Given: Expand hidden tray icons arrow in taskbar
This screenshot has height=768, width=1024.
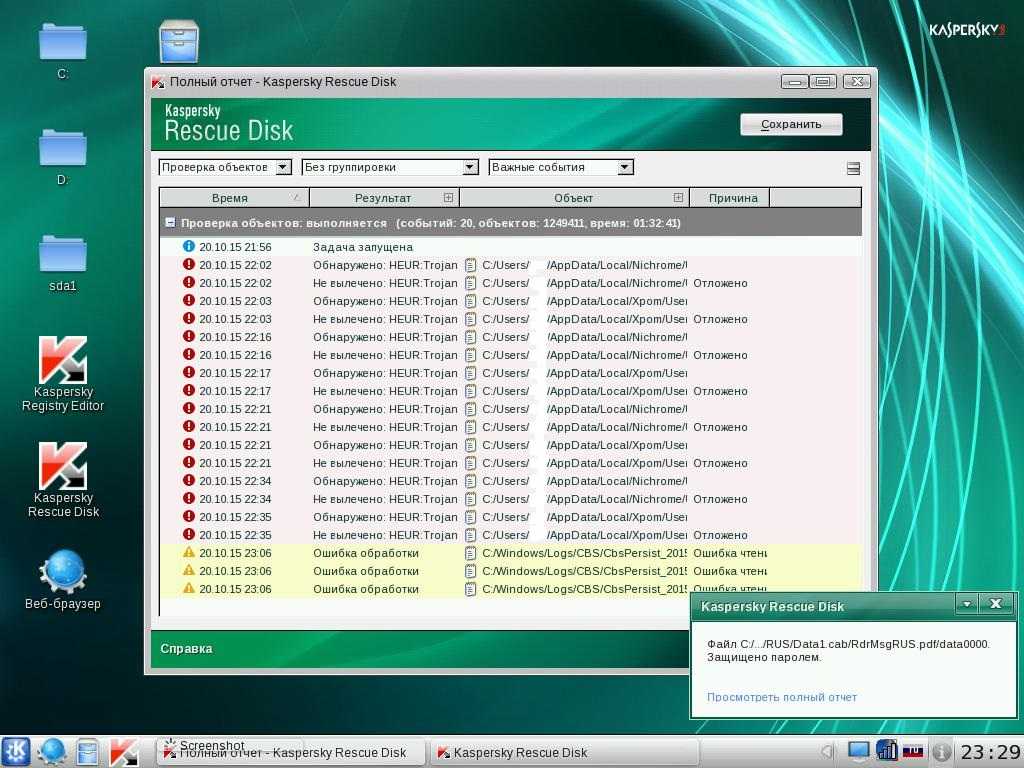Looking at the screenshot, I should (x=827, y=752).
